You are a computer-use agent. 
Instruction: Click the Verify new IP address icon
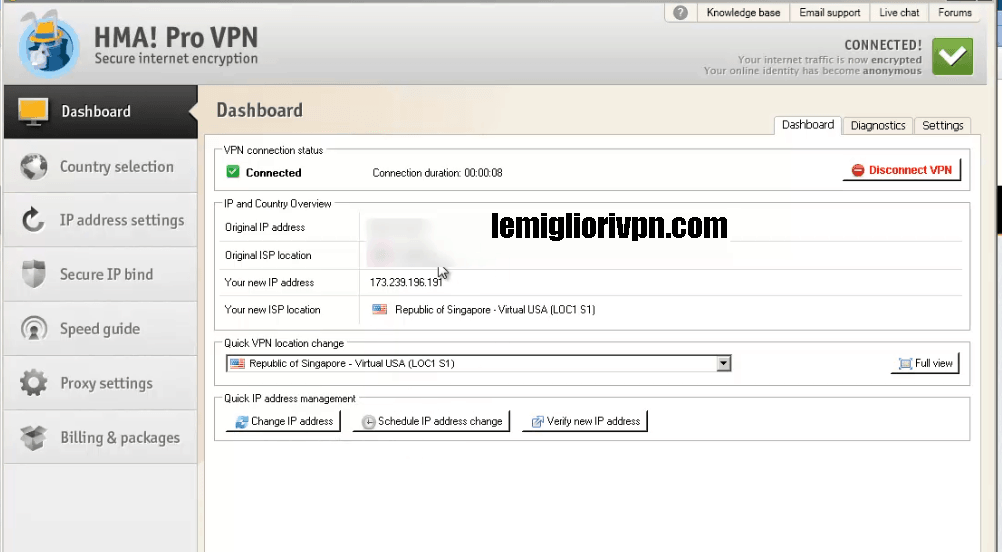(x=537, y=422)
